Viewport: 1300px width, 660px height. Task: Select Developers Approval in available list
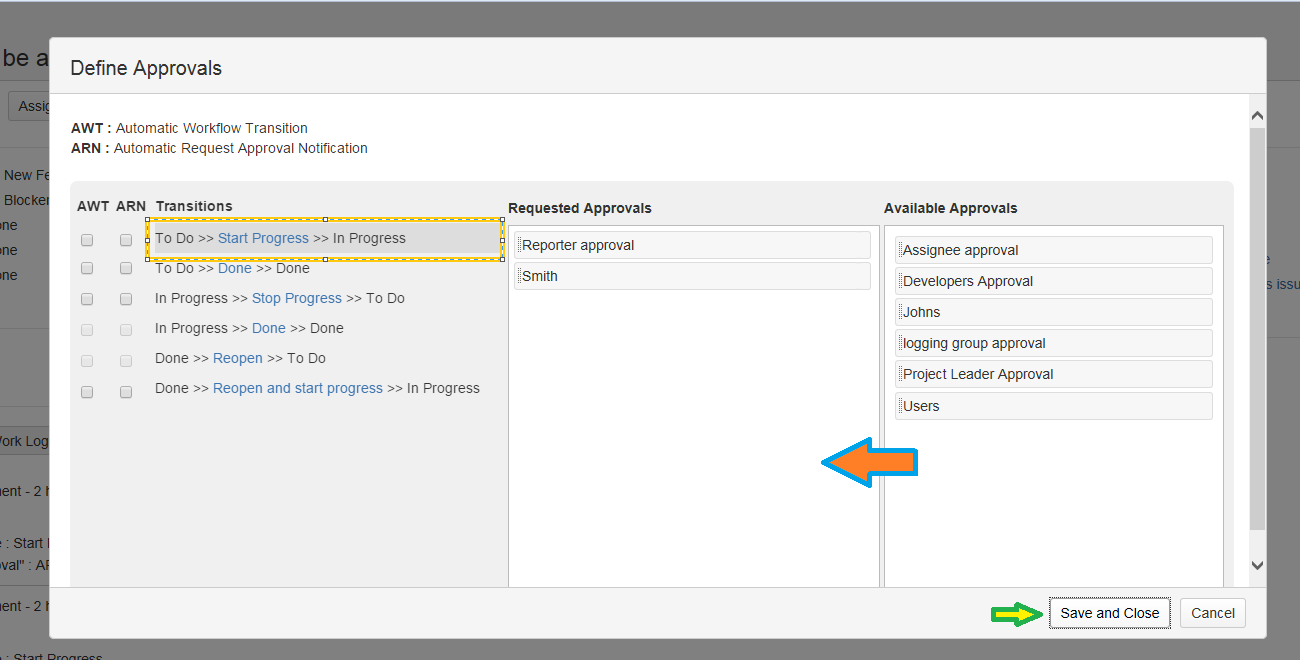(x=1053, y=281)
